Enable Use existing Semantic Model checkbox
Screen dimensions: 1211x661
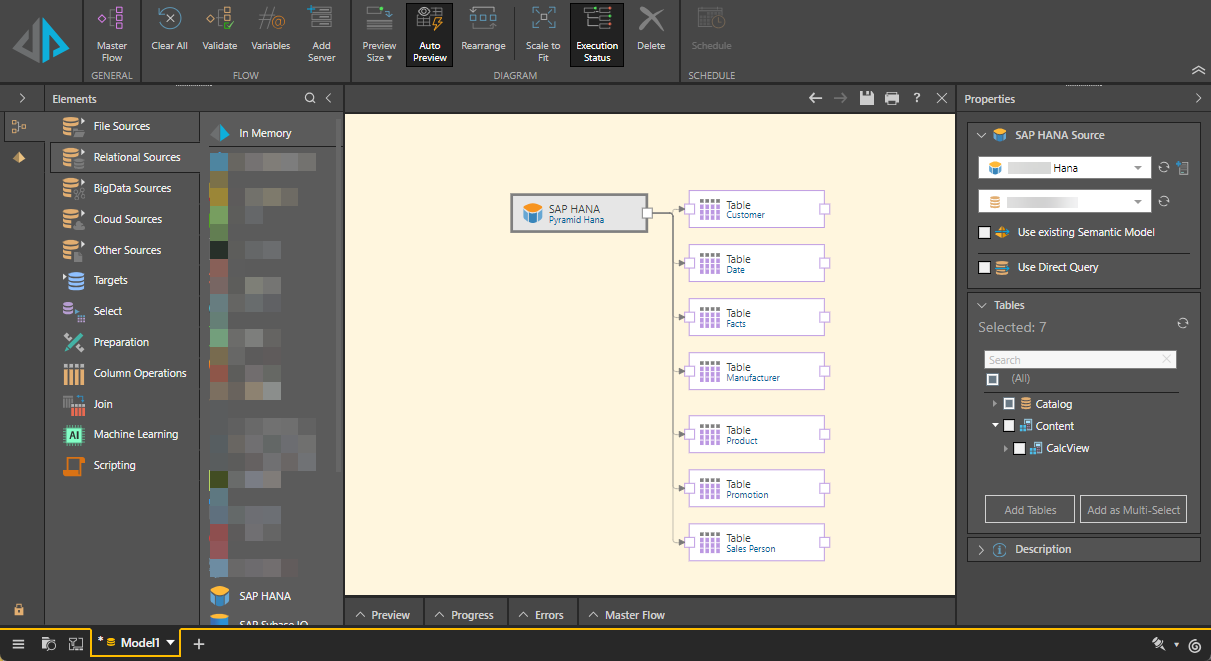coord(985,233)
